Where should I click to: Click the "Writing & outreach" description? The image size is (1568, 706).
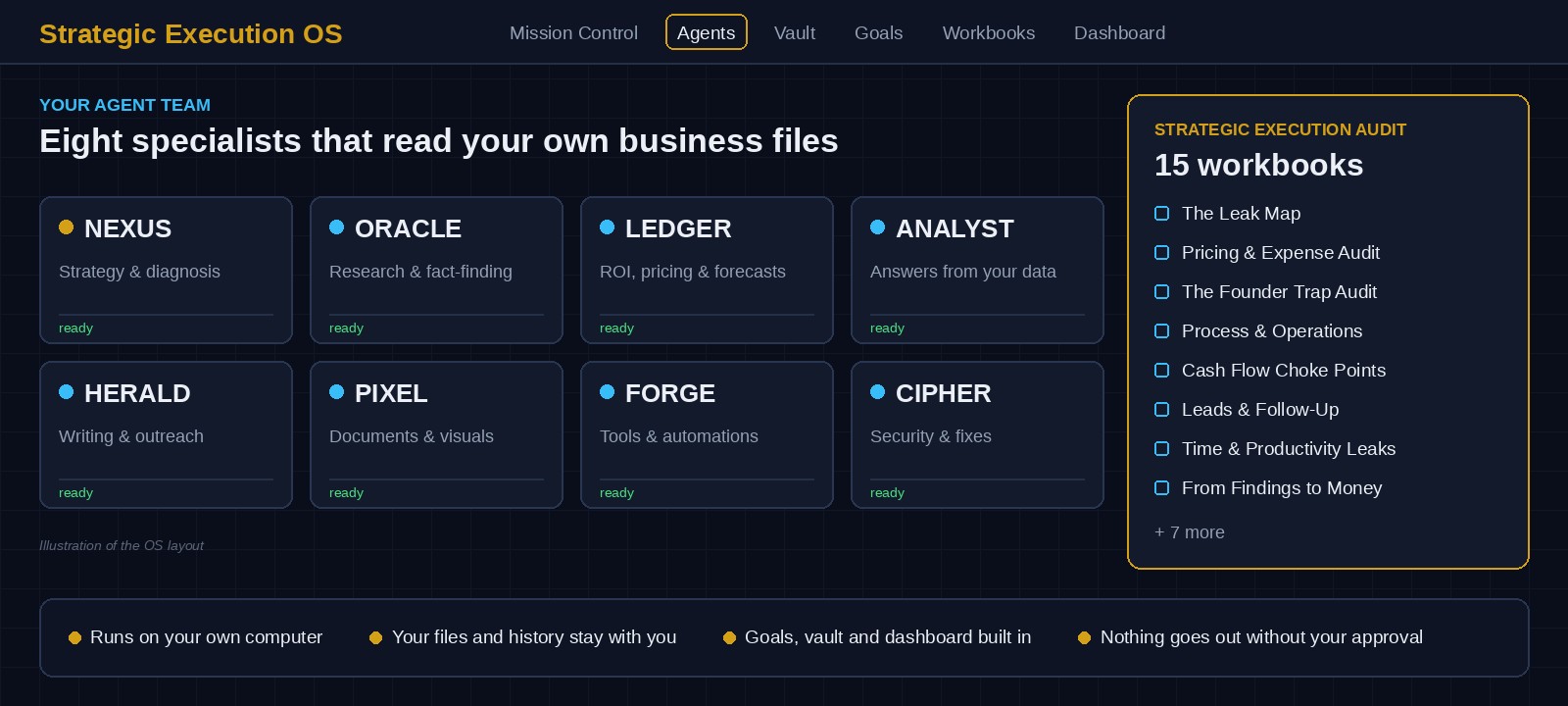[131, 436]
